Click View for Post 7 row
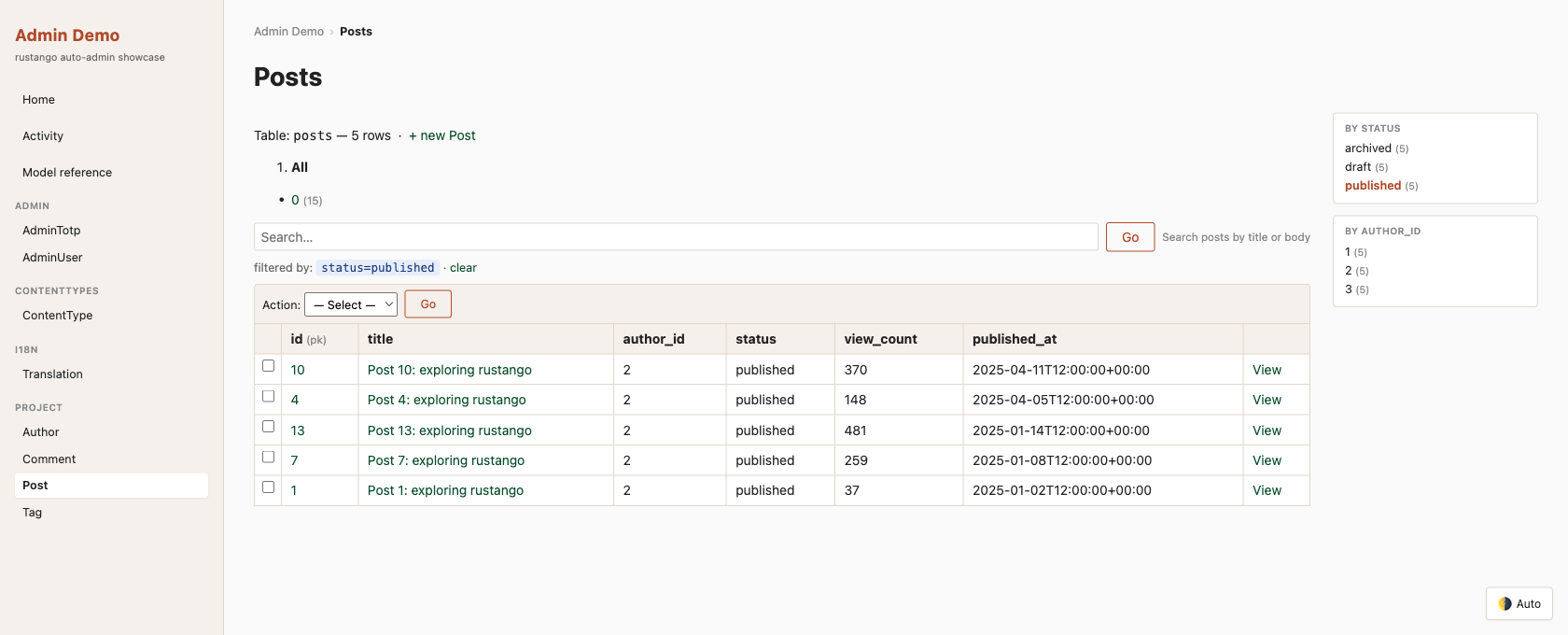 [1267, 460]
